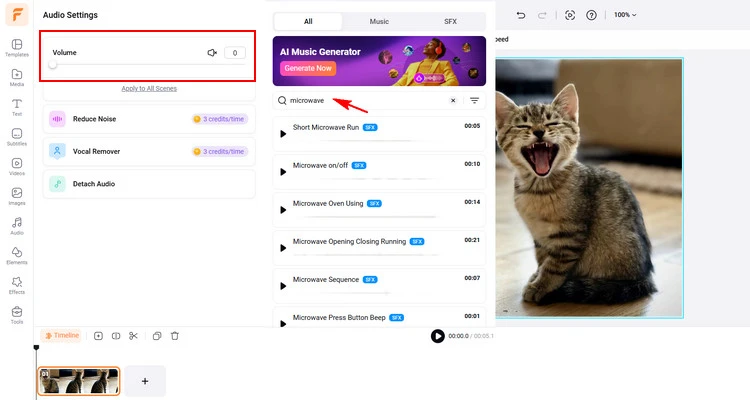Image resolution: width=750 pixels, height=400 pixels.
Task: Select the Microwave Oven Using title
Action: [328, 203]
